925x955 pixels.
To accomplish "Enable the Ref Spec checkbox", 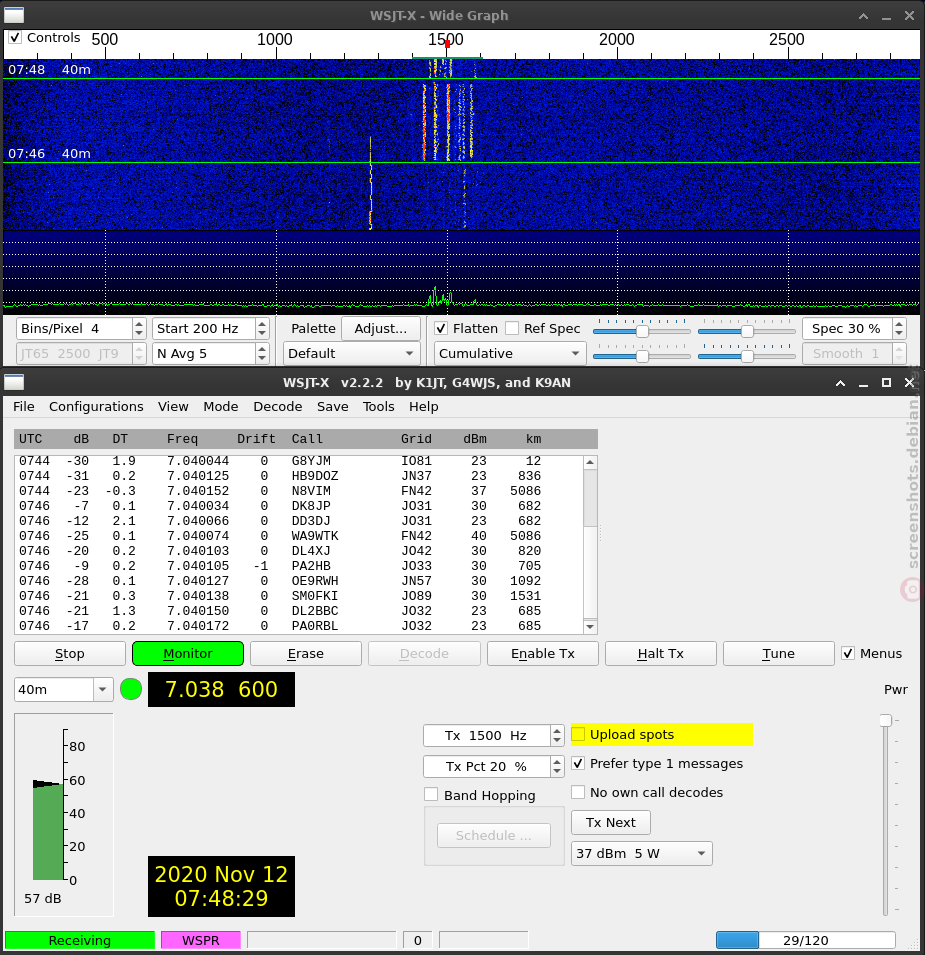I will [x=512, y=329].
